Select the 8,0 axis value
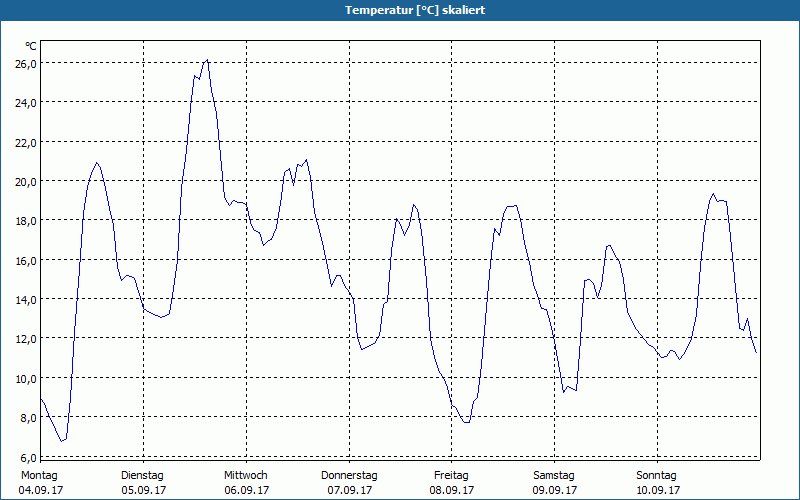 click(29, 418)
